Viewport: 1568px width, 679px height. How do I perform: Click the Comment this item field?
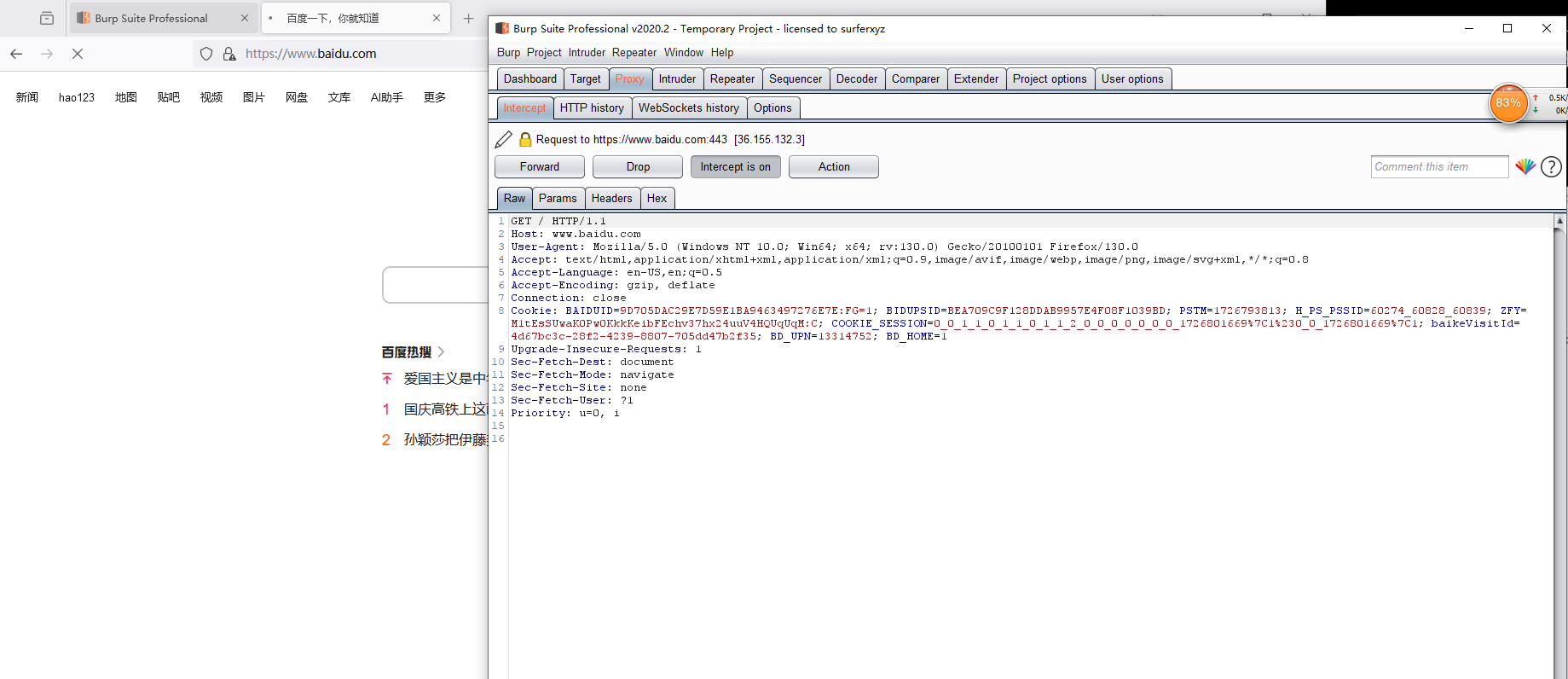1440,166
